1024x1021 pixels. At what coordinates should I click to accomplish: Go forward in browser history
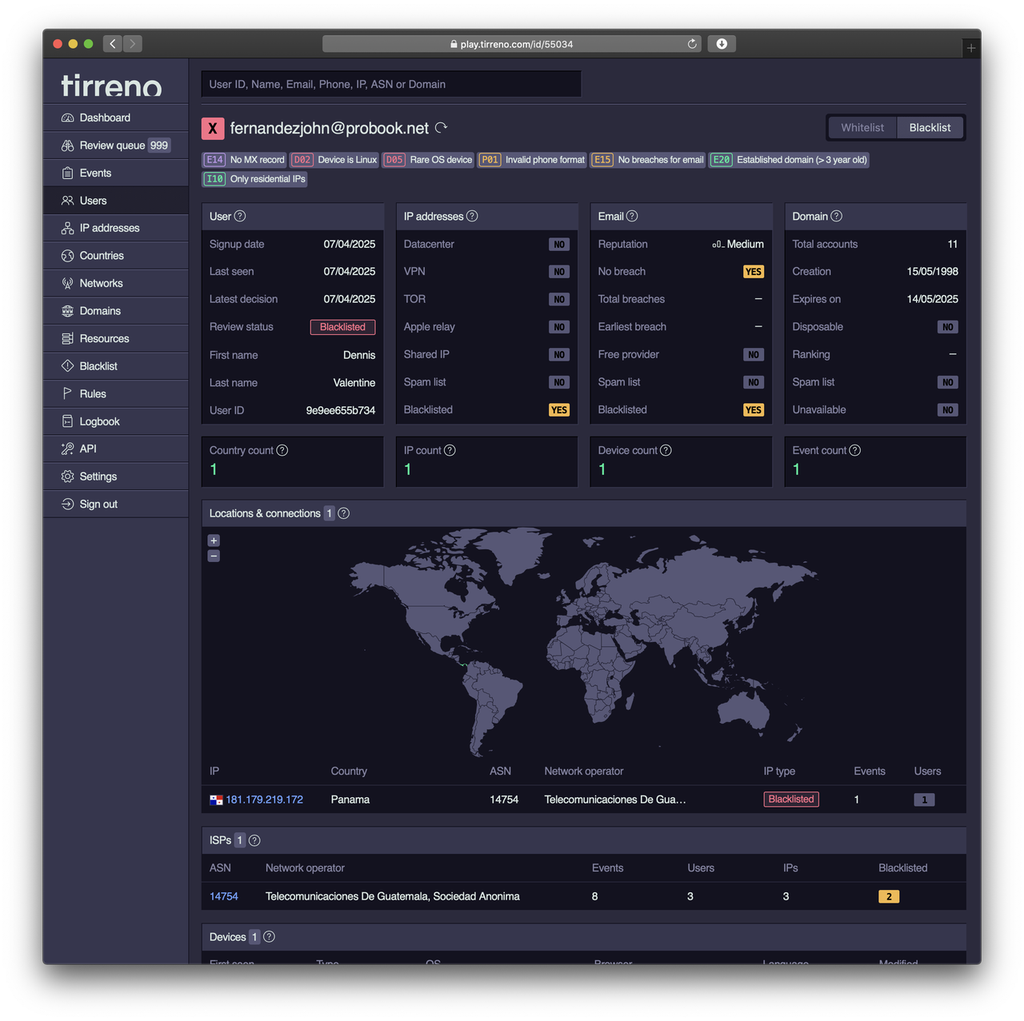[133, 44]
